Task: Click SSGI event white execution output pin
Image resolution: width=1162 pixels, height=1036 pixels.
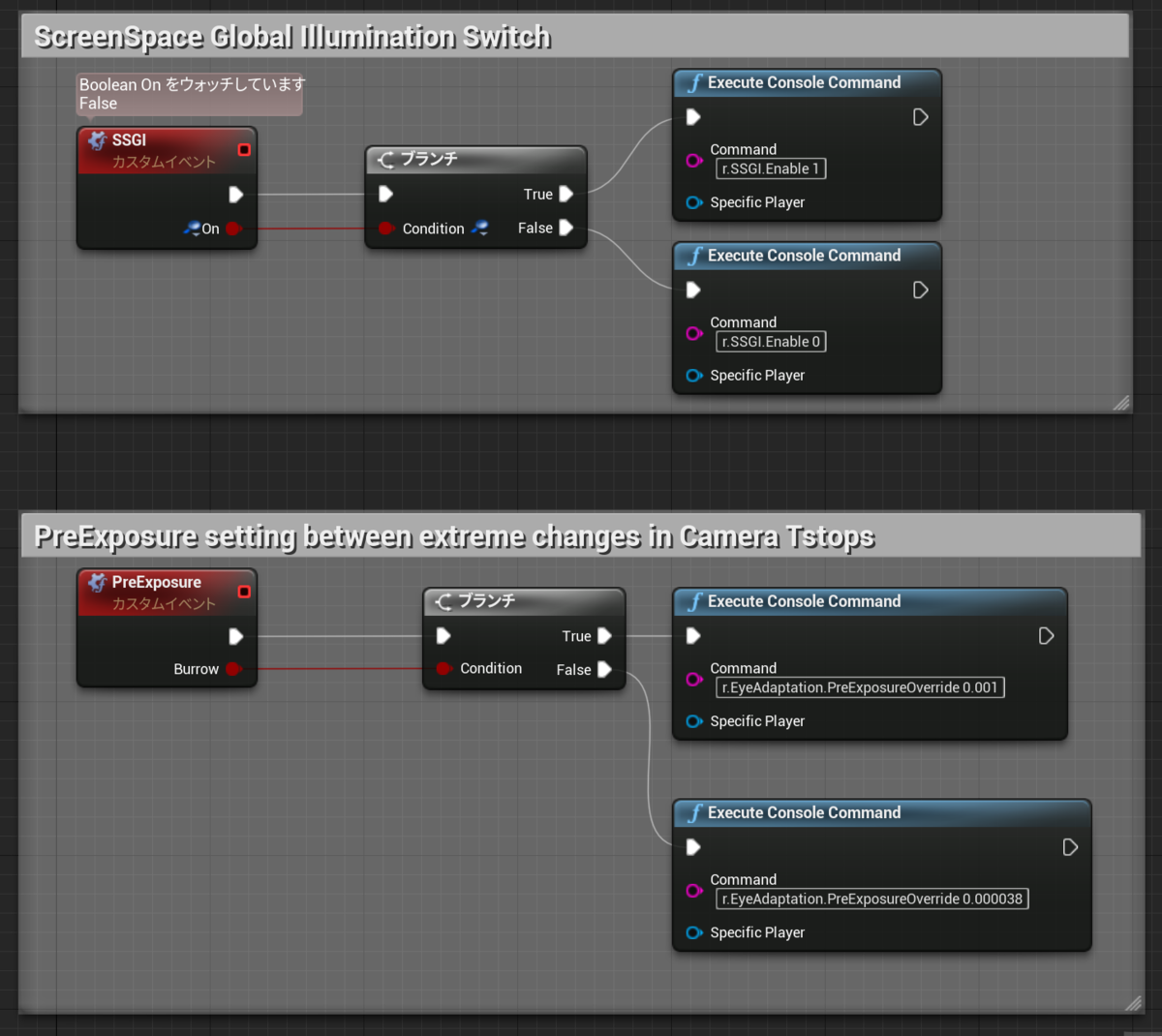Action: 235,195
